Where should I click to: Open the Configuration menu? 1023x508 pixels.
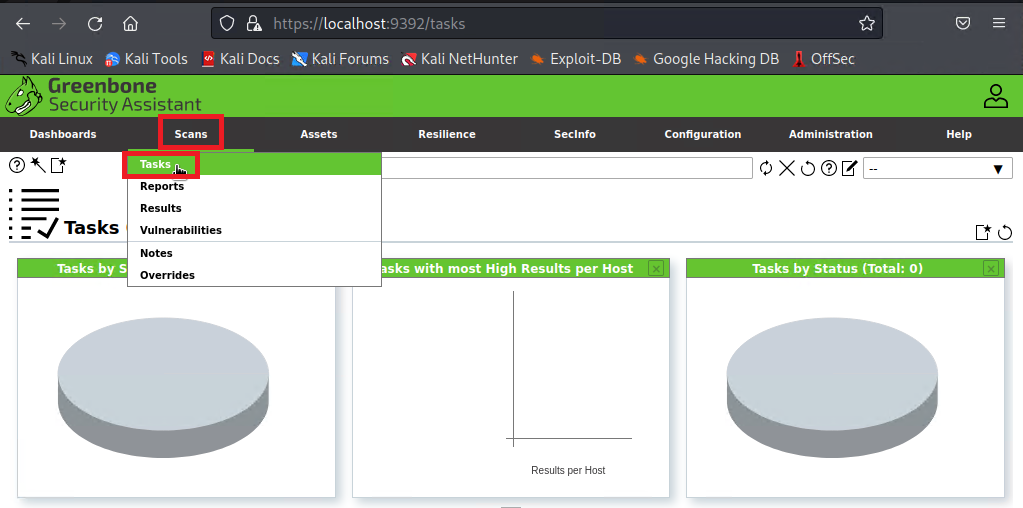pos(703,134)
